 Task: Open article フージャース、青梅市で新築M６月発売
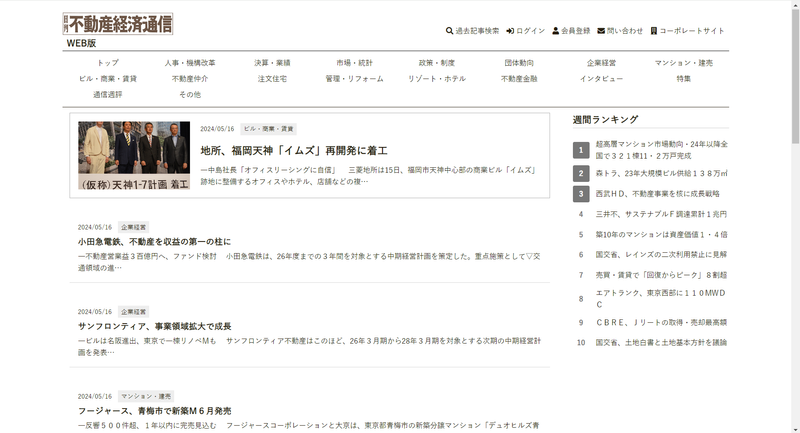click(154, 411)
